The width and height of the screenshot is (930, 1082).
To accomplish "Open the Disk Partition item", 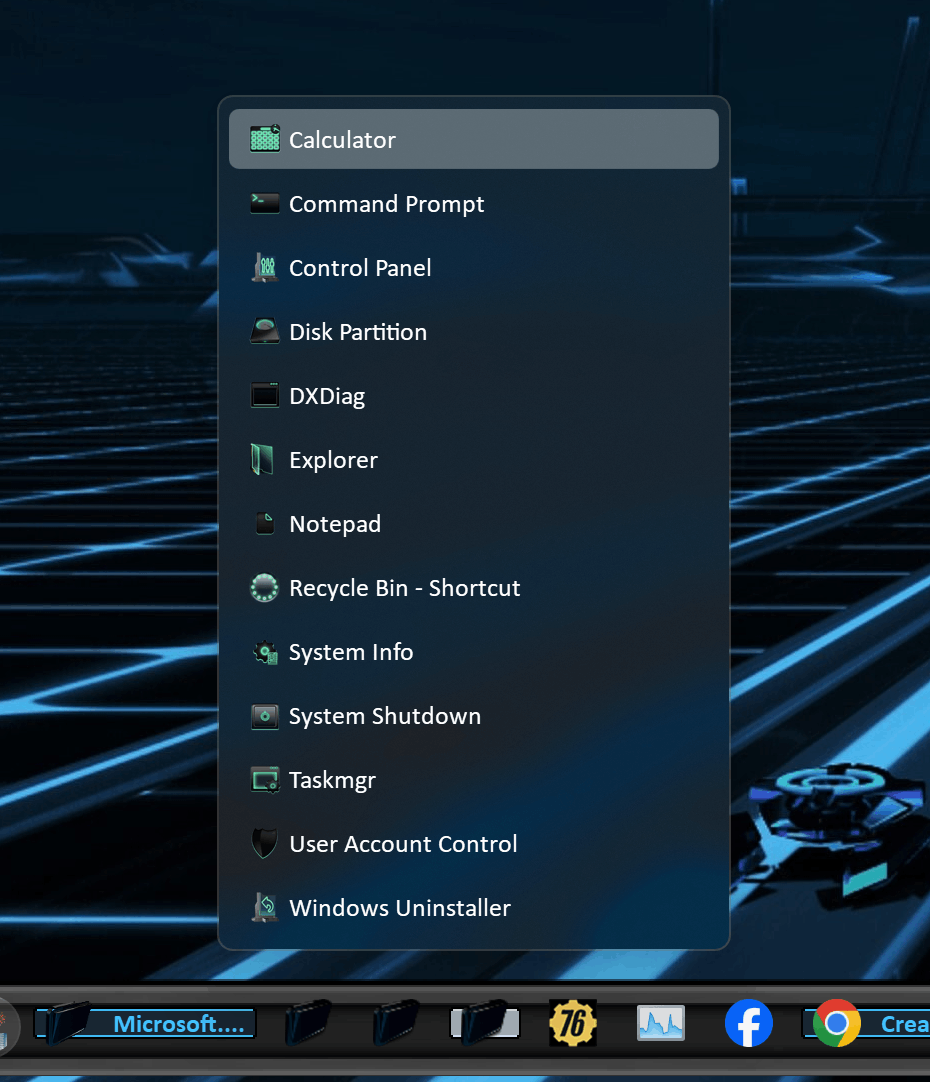I will tap(473, 332).
